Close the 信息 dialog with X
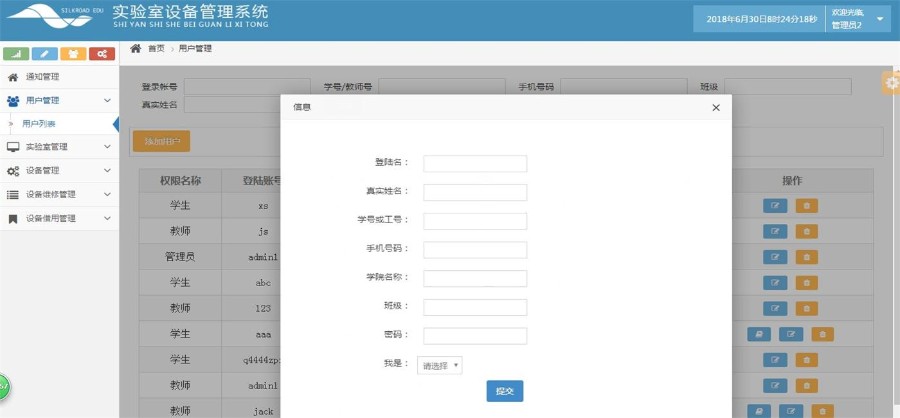This screenshot has width=900, height=418. coord(716,107)
